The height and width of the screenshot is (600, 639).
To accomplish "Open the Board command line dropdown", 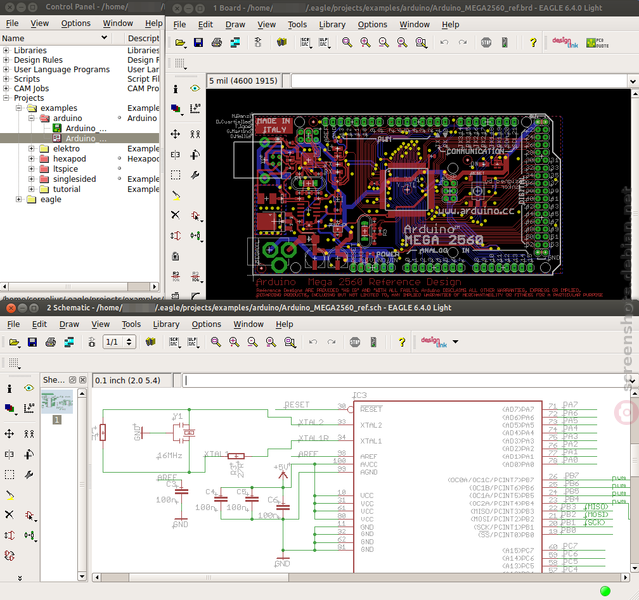I will coord(632,81).
